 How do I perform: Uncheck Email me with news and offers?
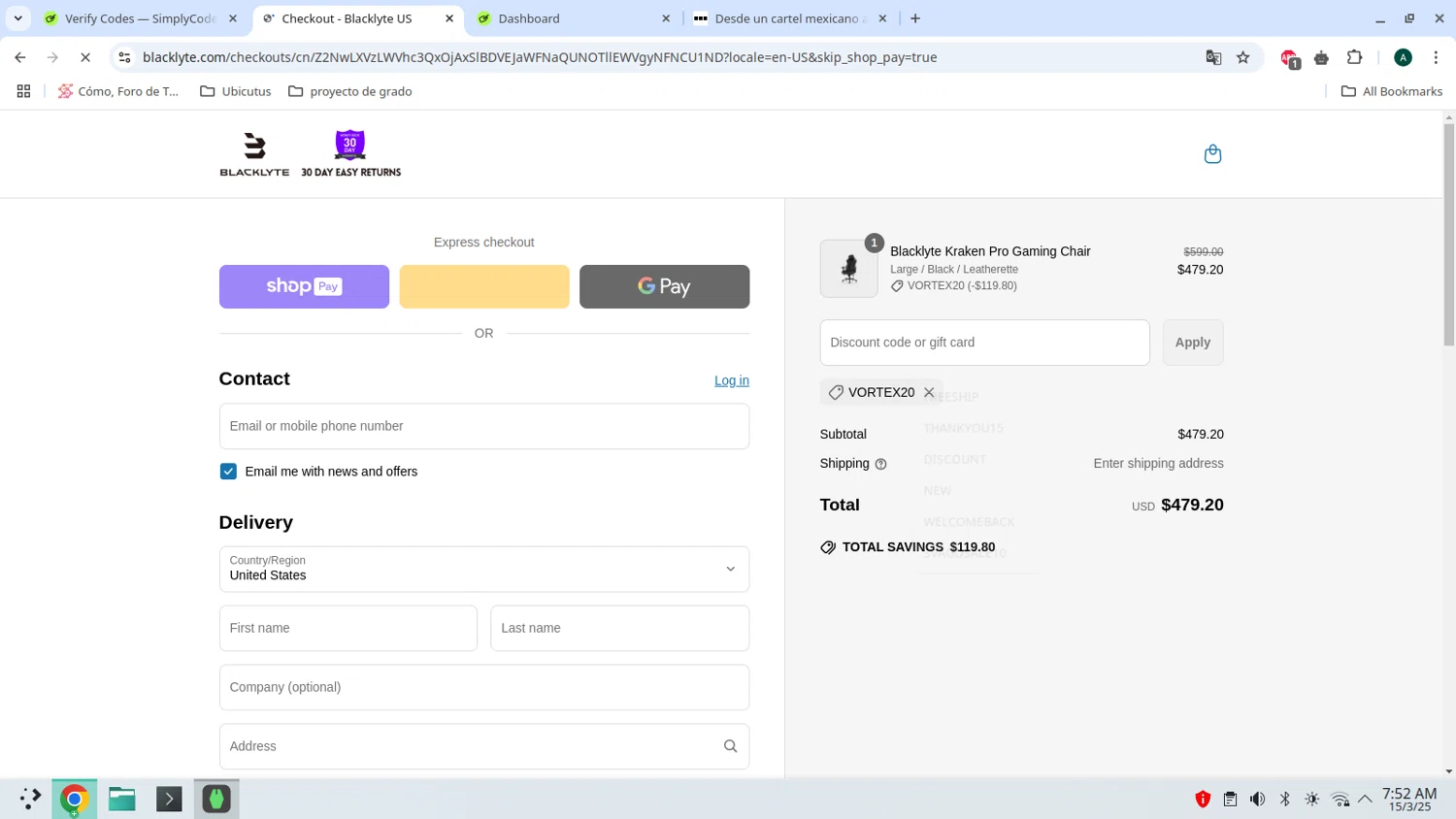228,472
